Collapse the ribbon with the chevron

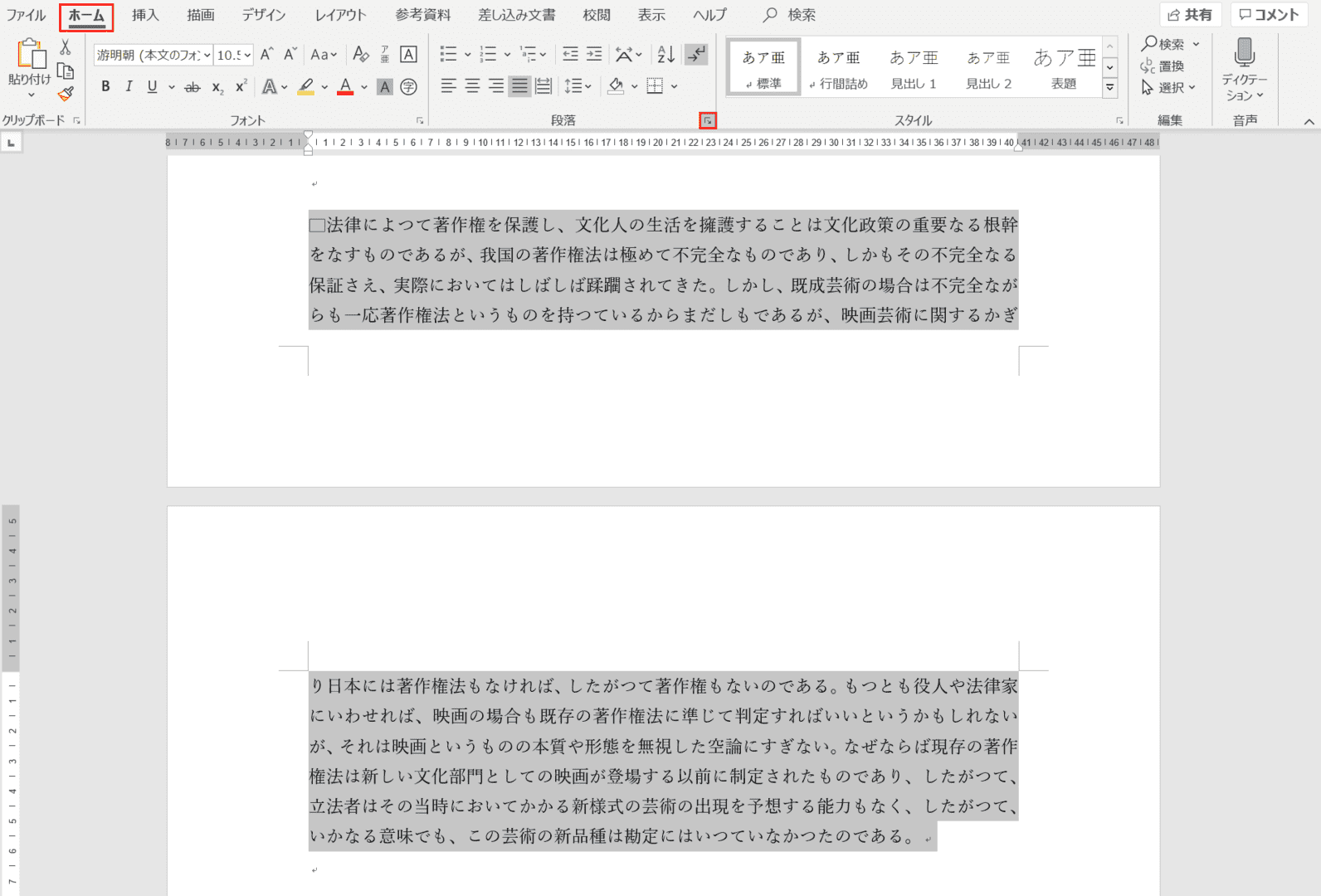[x=1309, y=121]
